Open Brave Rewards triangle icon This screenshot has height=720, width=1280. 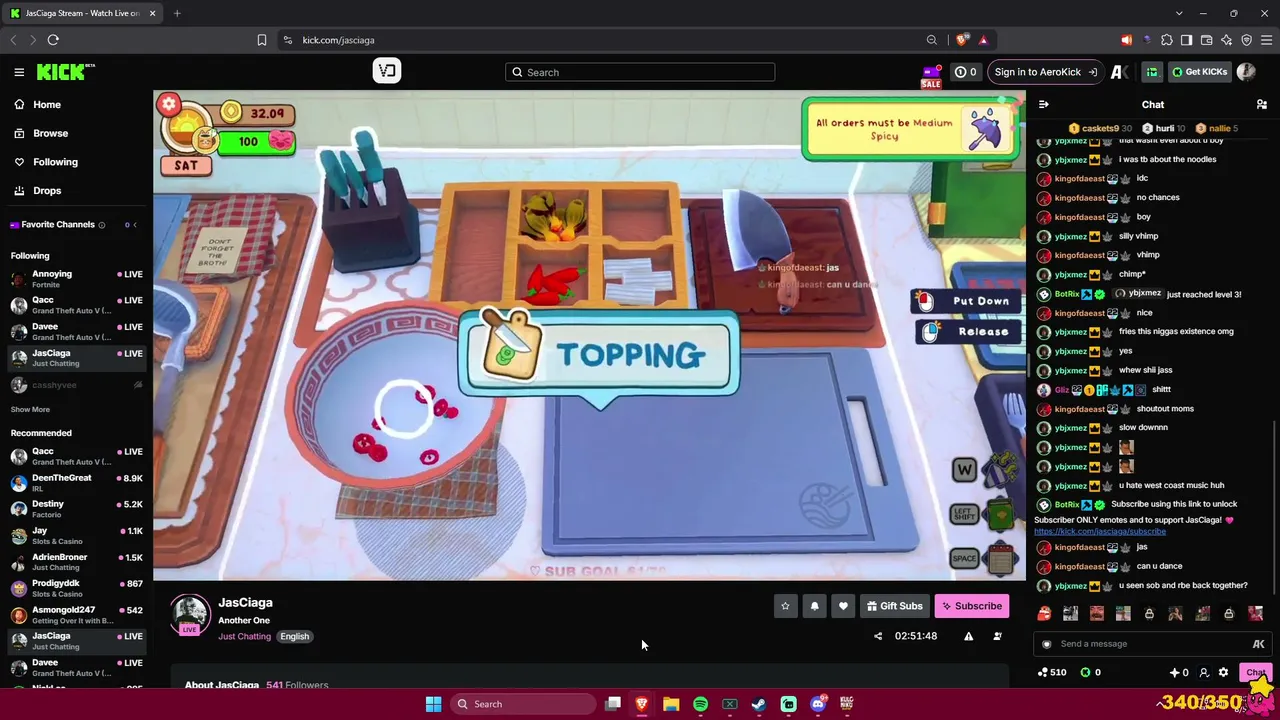pyautogui.click(x=983, y=40)
